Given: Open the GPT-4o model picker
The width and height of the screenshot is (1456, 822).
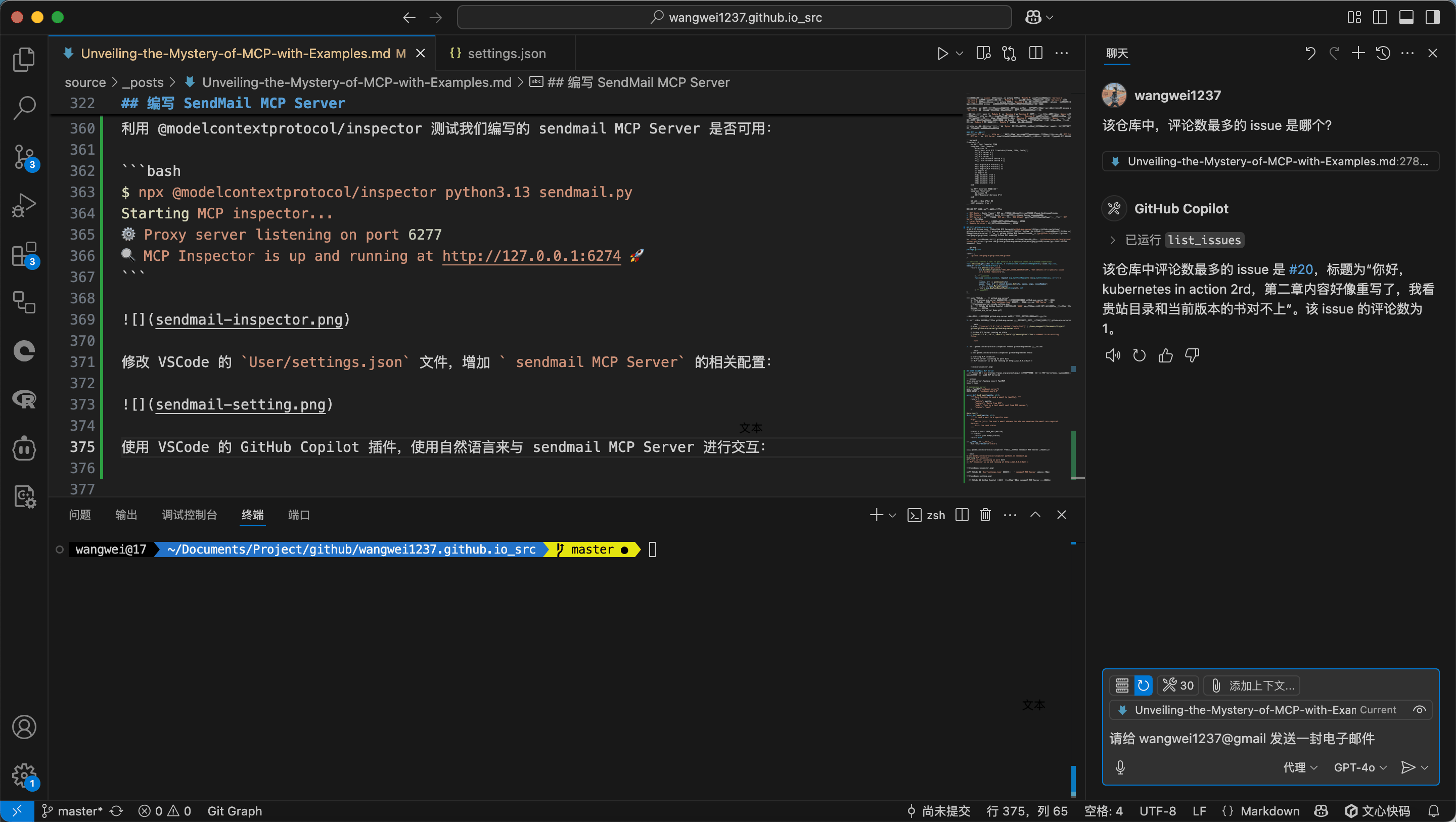Looking at the screenshot, I should point(1360,767).
